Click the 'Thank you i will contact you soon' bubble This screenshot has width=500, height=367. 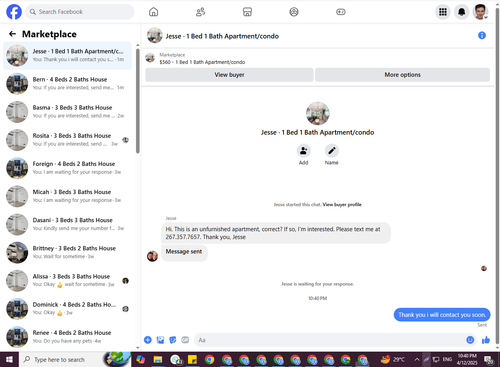[x=442, y=315]
